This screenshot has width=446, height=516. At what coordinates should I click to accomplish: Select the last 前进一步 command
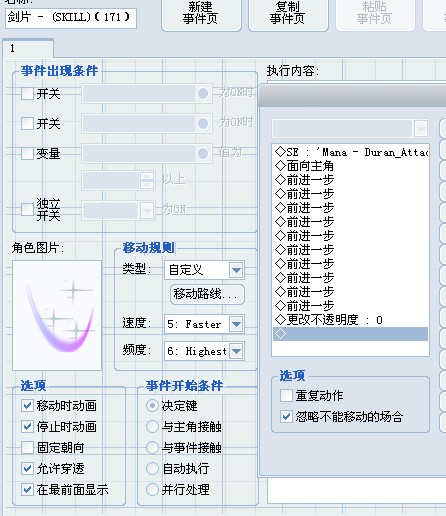point(350,306)
